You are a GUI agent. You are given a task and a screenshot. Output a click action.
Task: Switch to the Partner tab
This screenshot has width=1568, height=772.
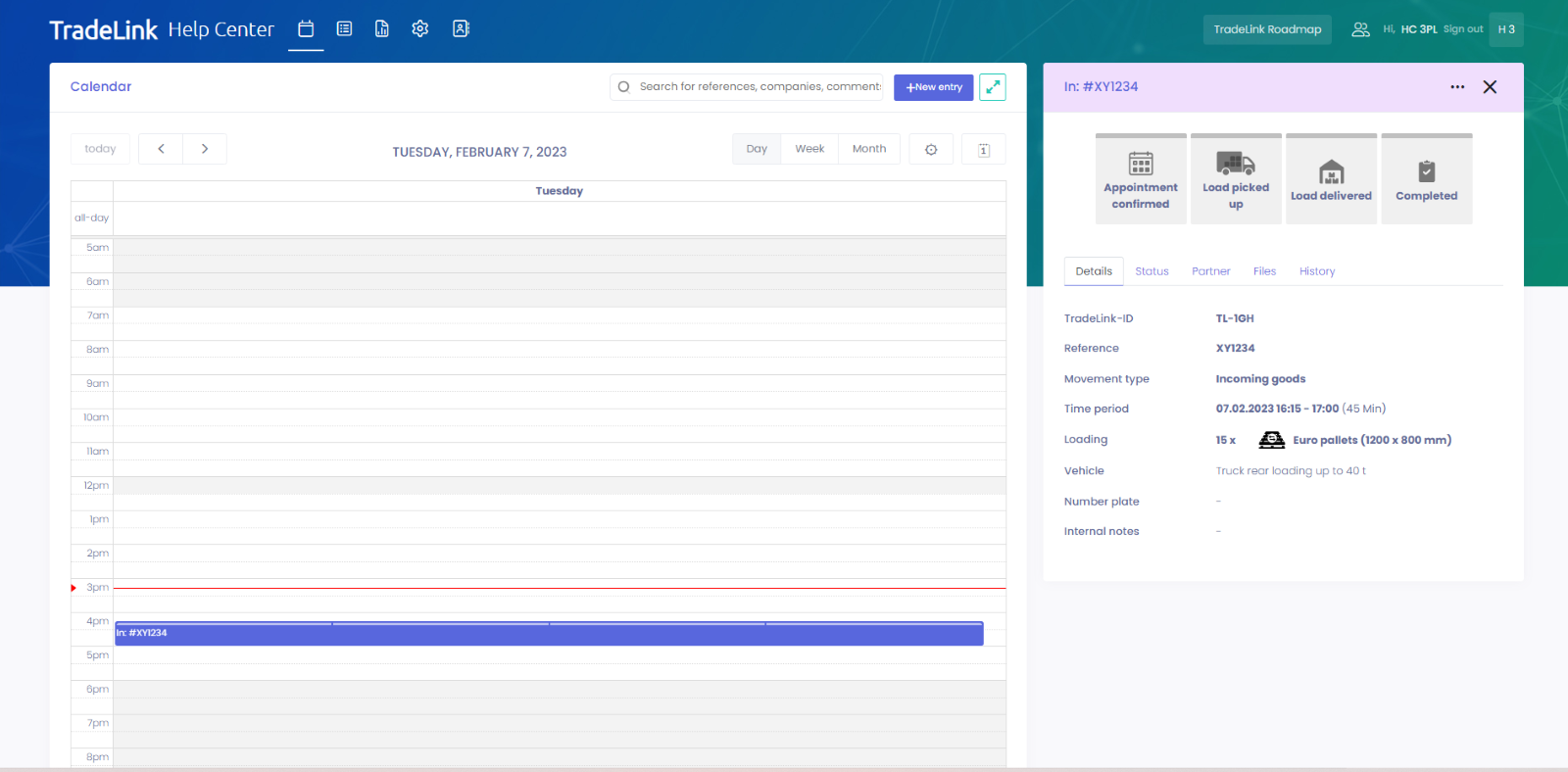click(x=1210, y=271)
